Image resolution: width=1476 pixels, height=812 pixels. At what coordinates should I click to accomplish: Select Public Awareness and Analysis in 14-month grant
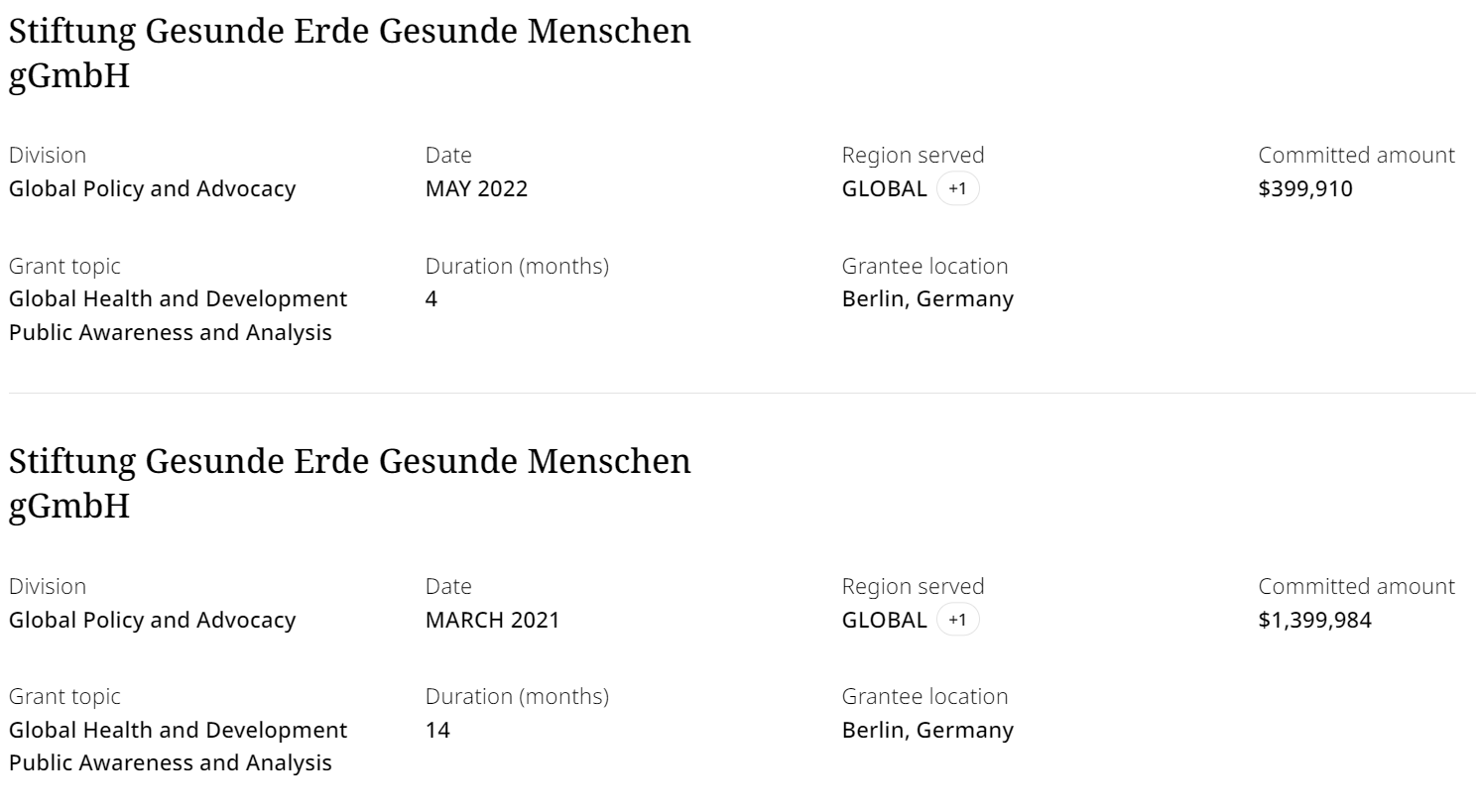click(x=170, y=762)
